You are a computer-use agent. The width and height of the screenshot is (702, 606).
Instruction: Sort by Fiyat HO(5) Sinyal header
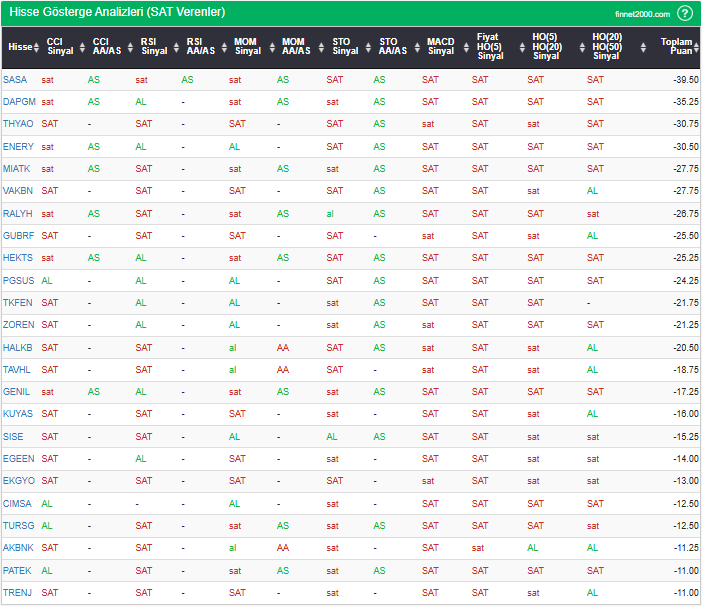489,47
